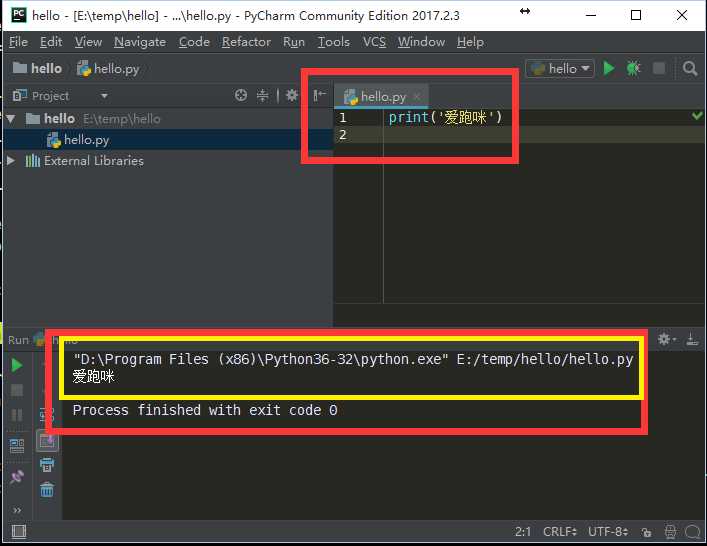Open Run panel settings gear

pos(666,339)
